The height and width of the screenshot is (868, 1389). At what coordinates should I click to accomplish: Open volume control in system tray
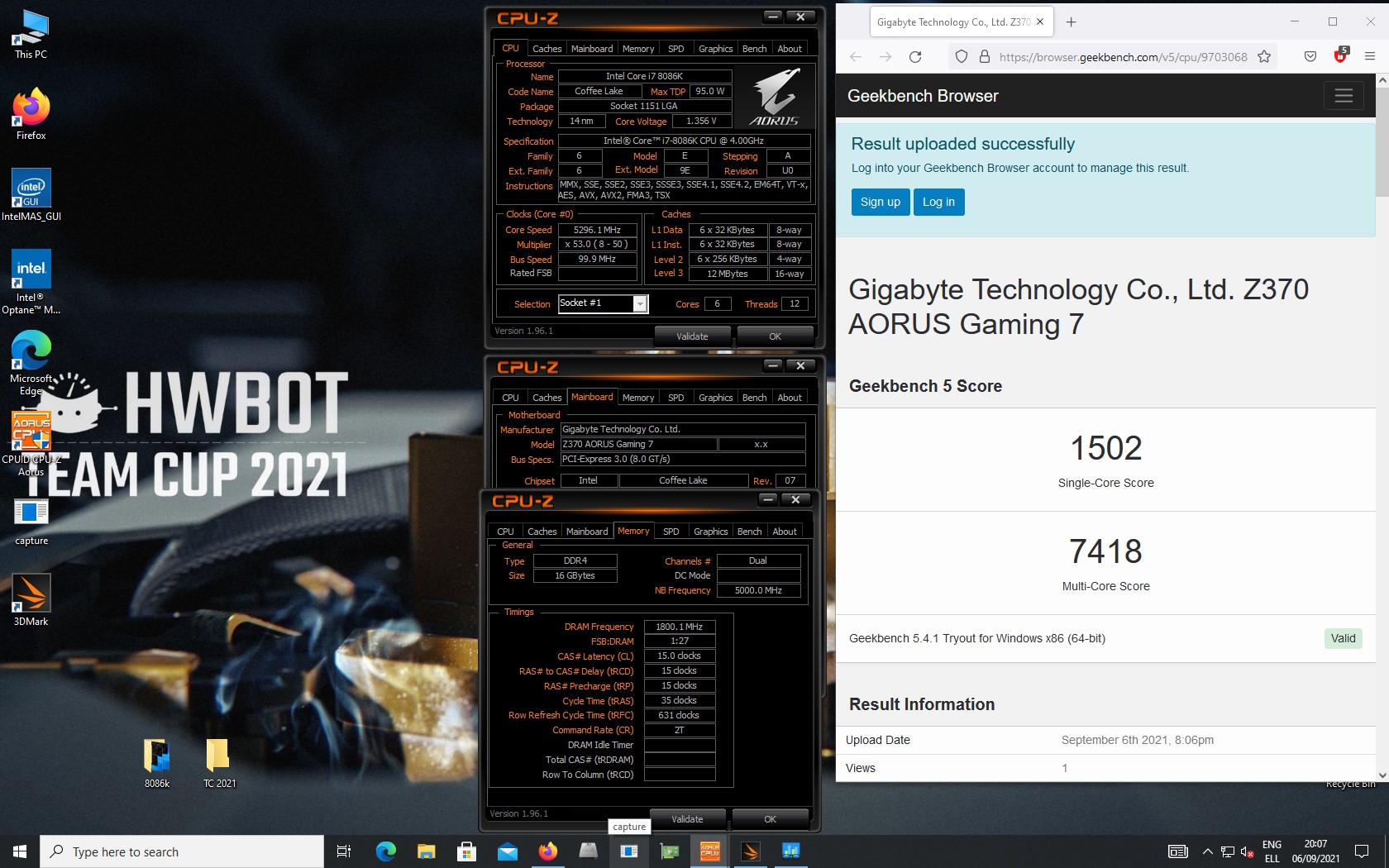[1247, 851]
